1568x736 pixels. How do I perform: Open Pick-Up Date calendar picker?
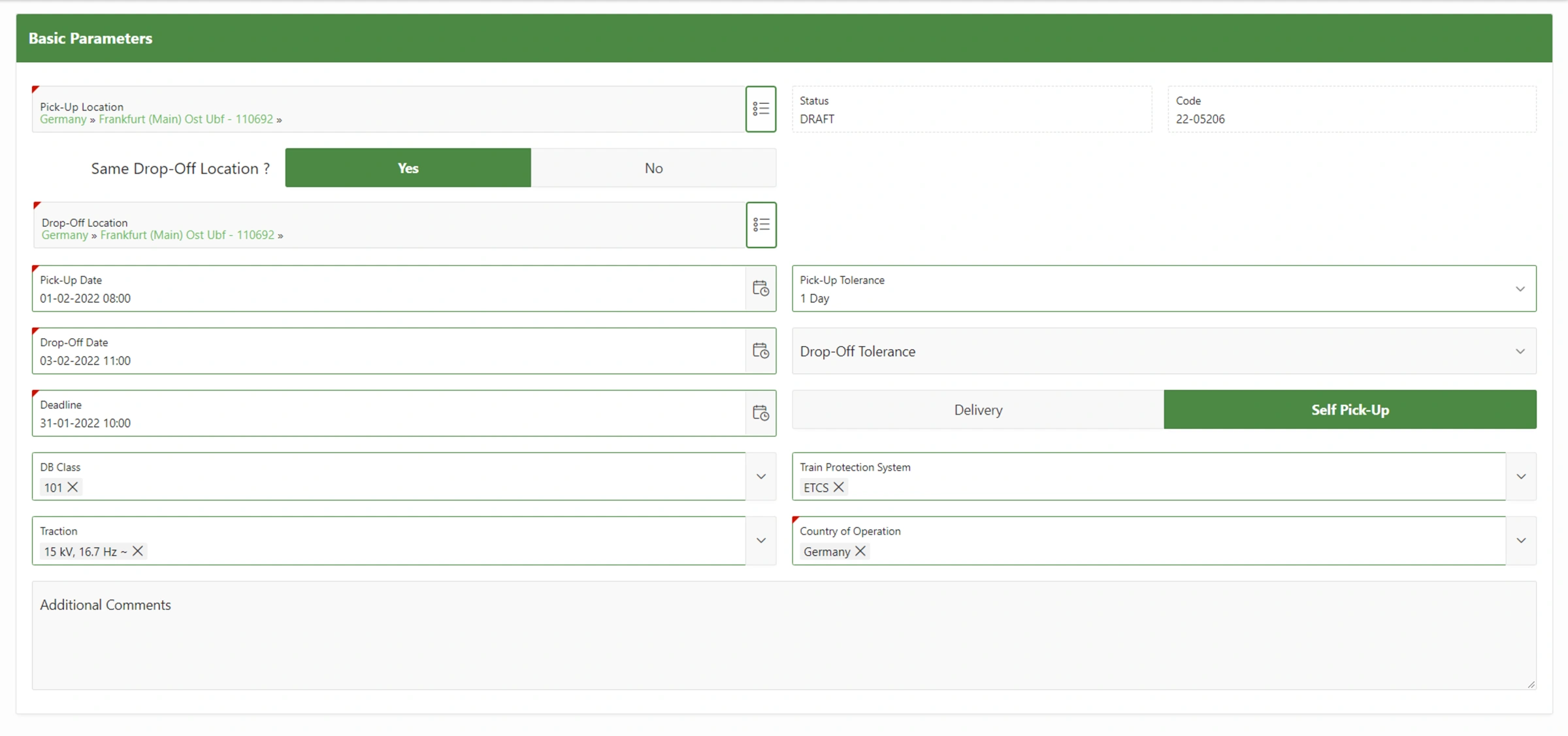coord(760,288)
